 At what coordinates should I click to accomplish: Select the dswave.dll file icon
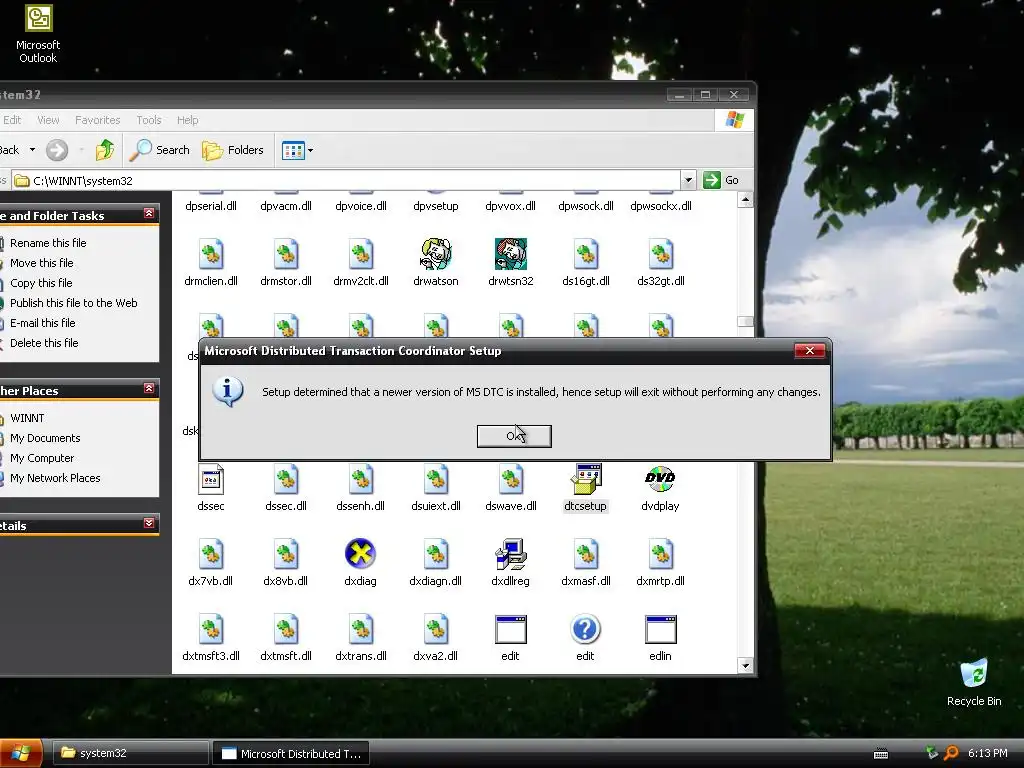[511, 479]
